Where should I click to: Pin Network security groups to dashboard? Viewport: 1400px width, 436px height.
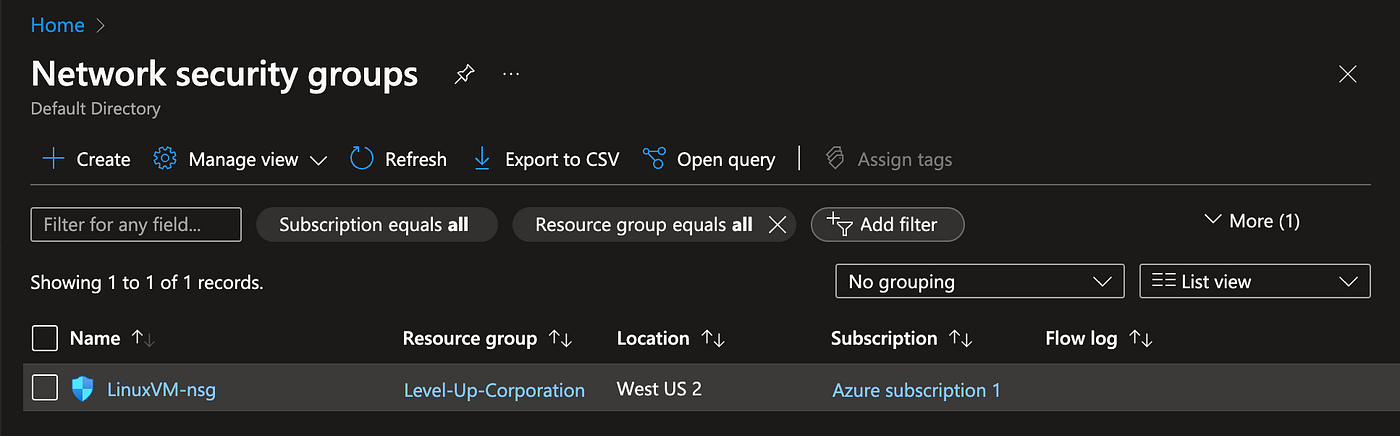click(464, 75)
